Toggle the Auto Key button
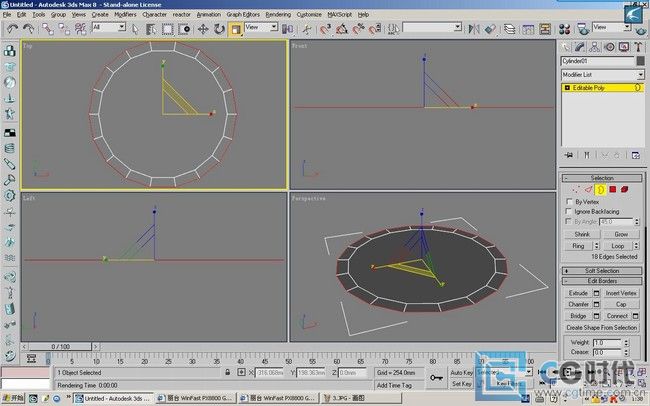Image resolution: width=650 pixels, height=406 pixels. (461, 372)
